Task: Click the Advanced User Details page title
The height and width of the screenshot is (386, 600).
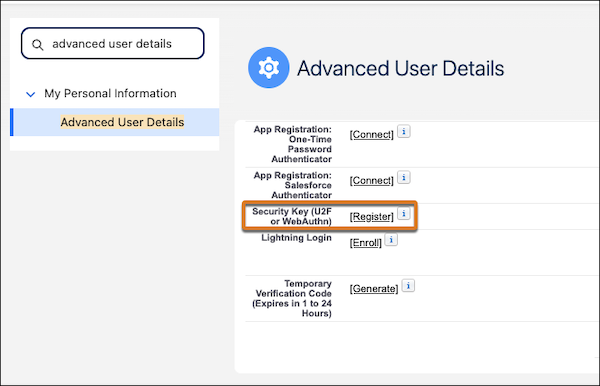Action: pyautogui.click(x=400, y=68)
